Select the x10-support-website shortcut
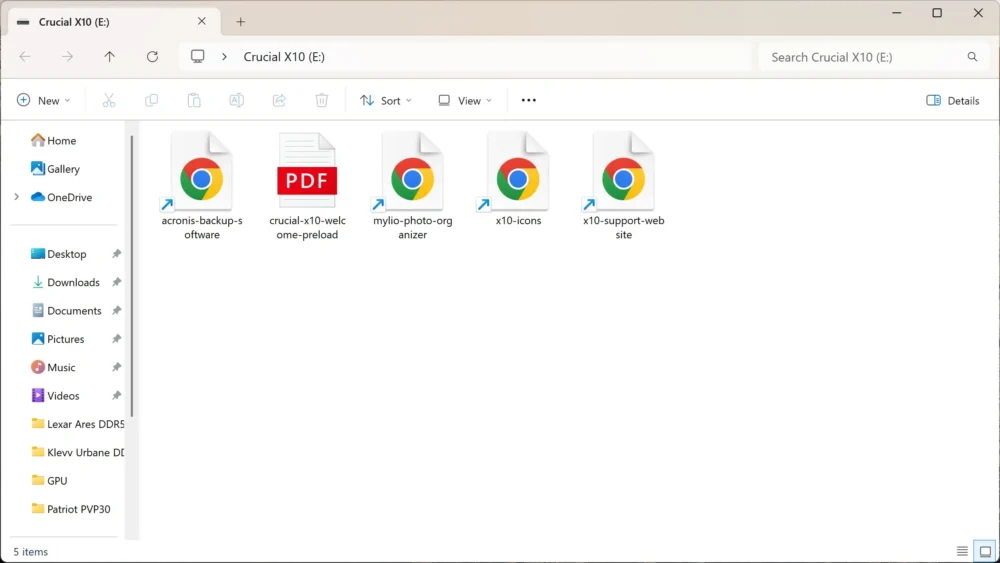This screenshot has height=563, width=1000. click(623, 185)
